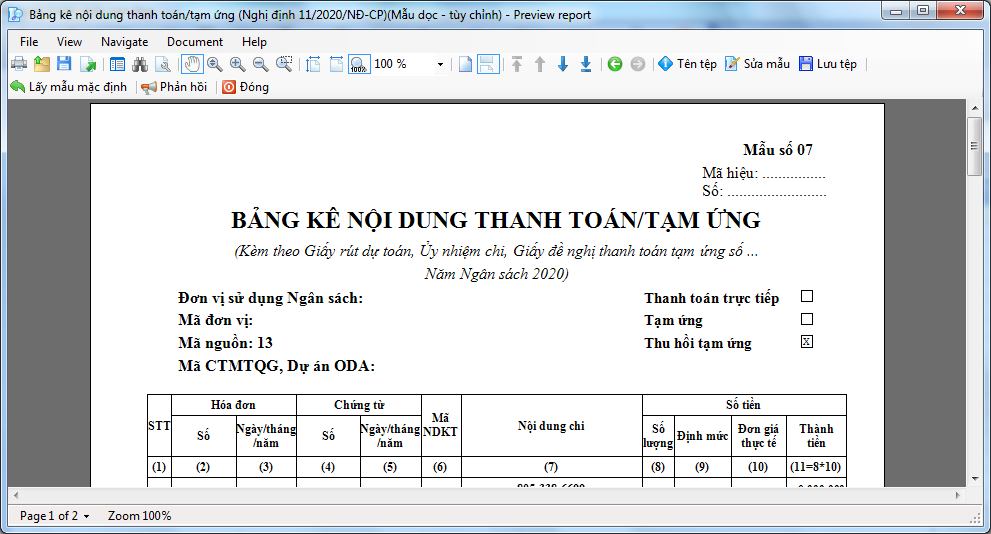The image size is (991, 534).
Task: Click the Phản hồi feedback button
Action: (174, 87)
